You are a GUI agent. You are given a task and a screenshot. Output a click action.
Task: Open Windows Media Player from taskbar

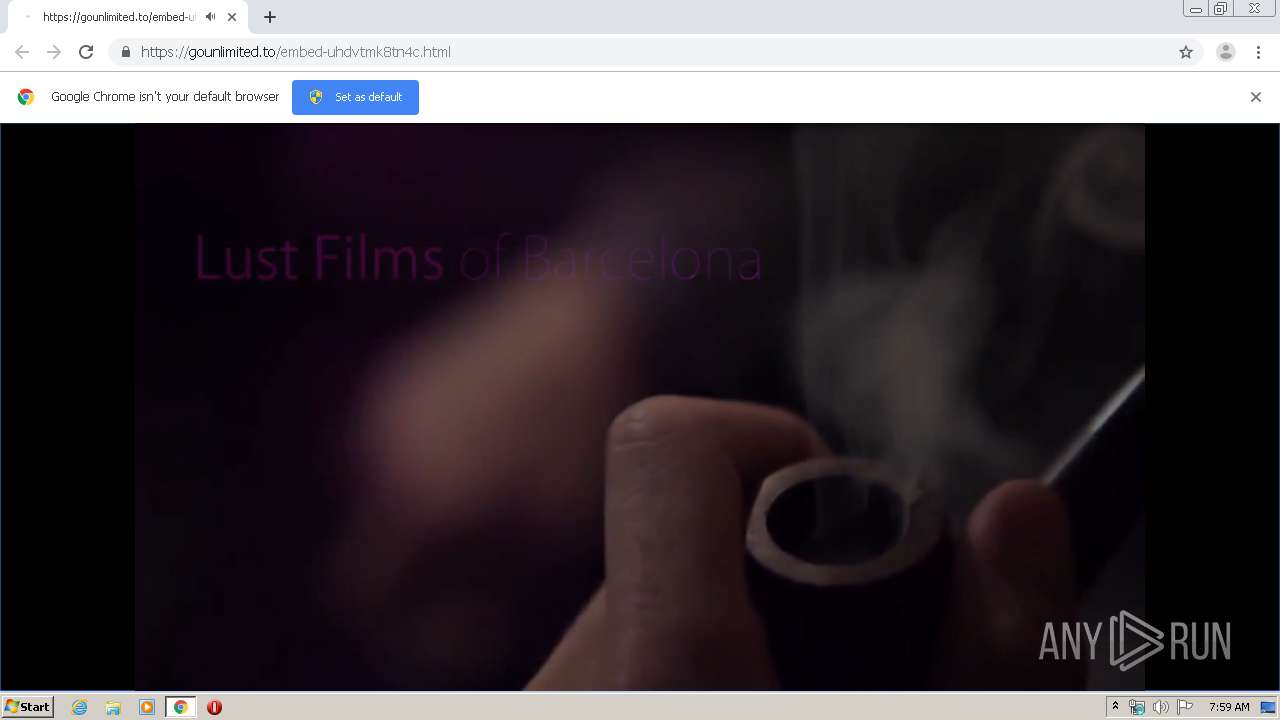tap(147, 707)
